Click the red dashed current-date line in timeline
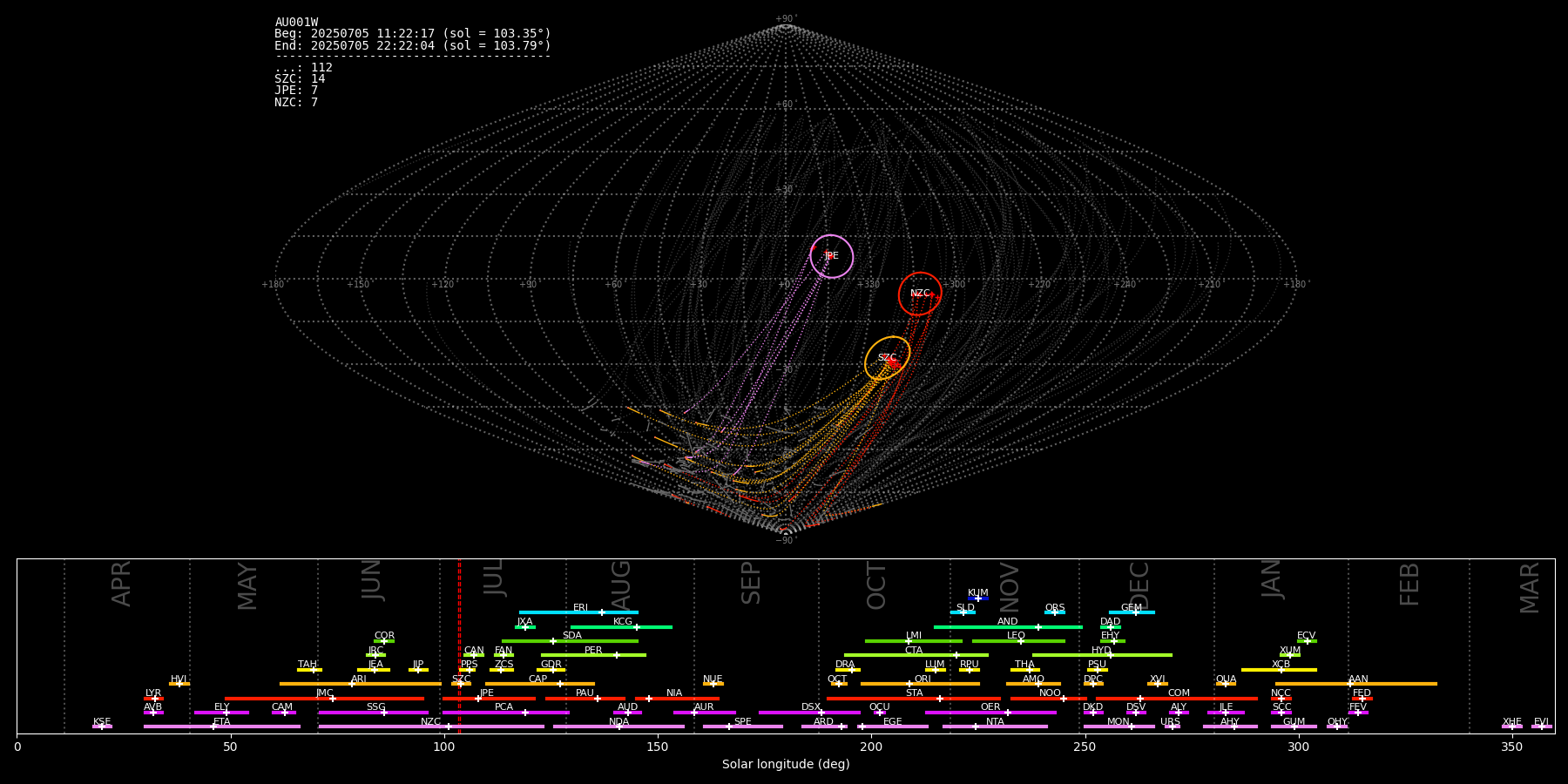 pyautogui.click(x=459, y=645)
